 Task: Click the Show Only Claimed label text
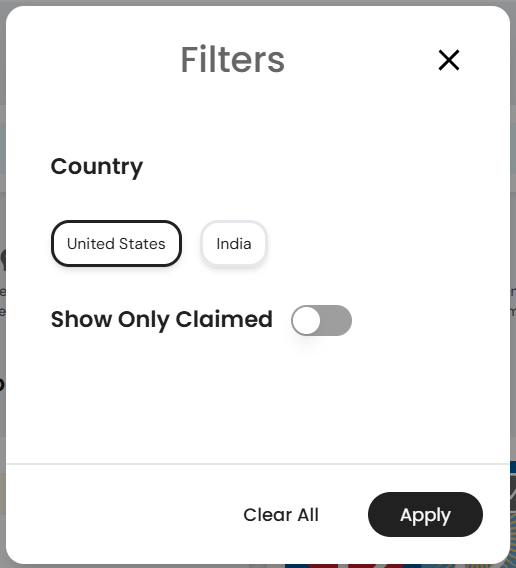tap(162, 320)
